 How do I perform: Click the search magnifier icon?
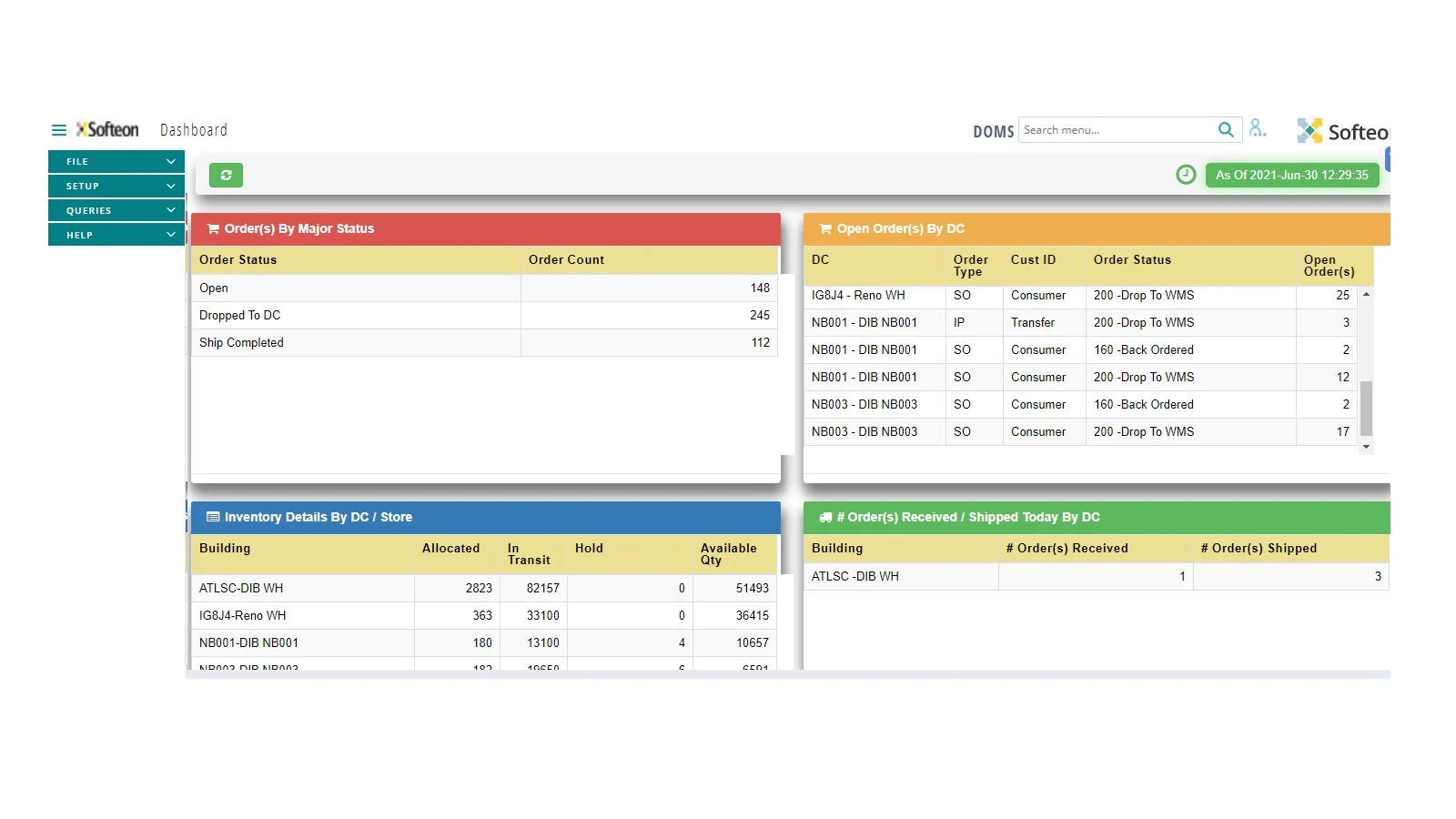point(1226,130)
